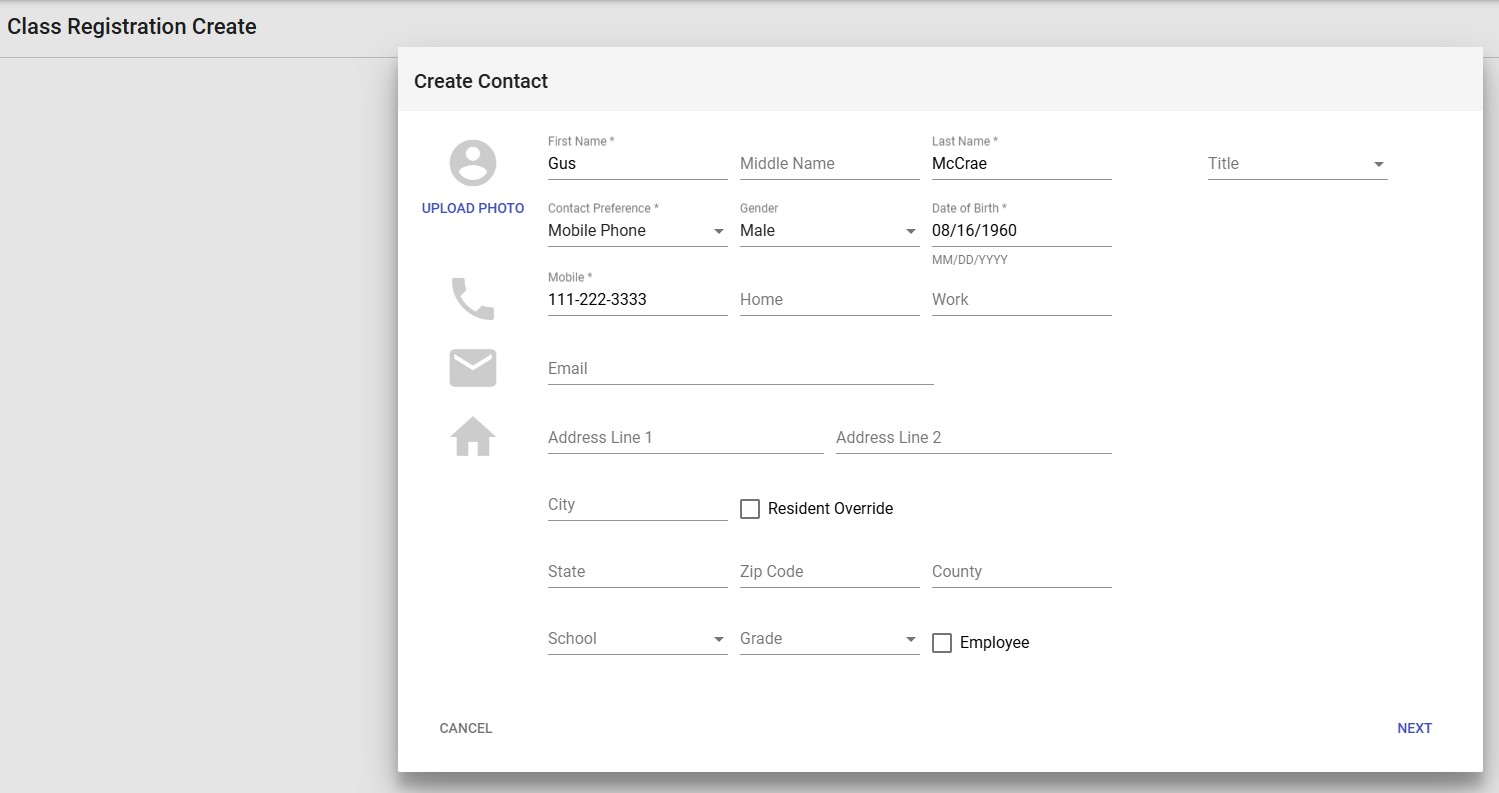The width and height of the screenshot is (1499, 793).
Task: Open the Title dropdown
Action: 1297,164
